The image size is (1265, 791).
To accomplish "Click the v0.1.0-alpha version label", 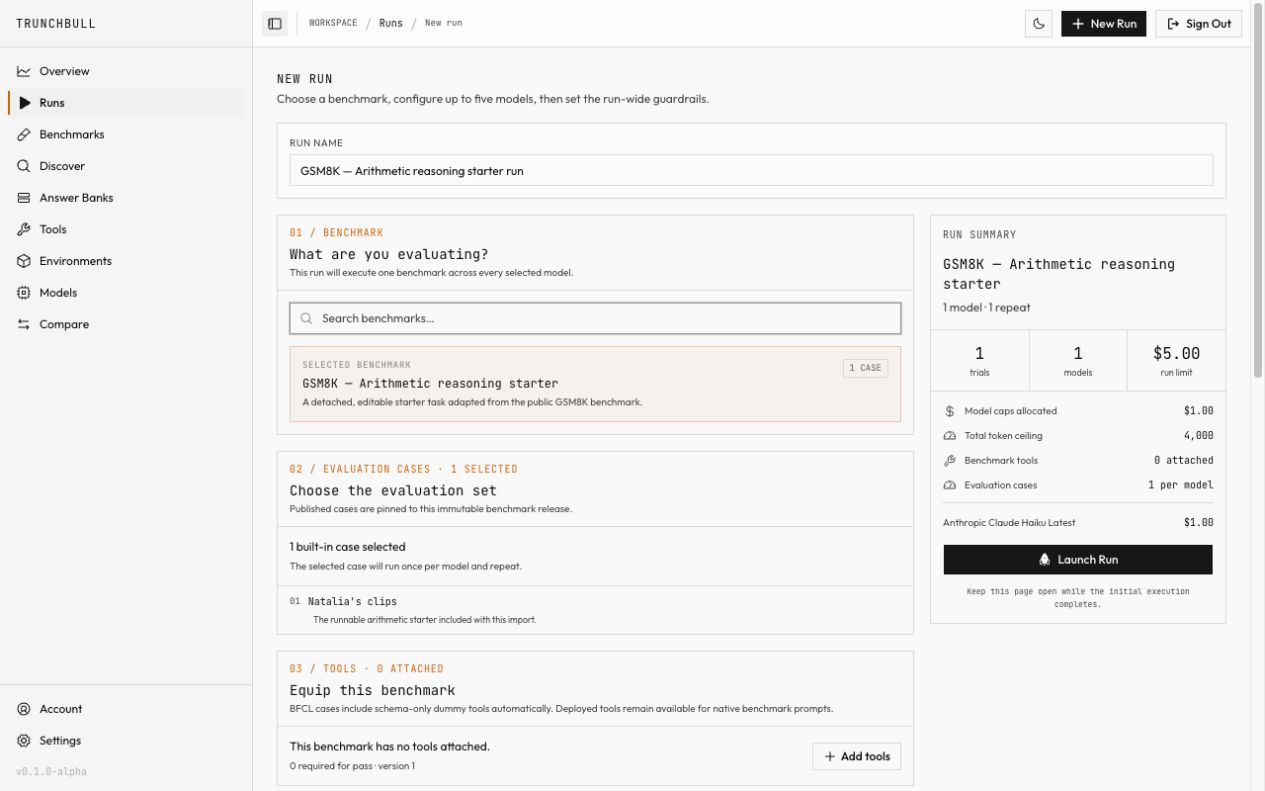I will (x=51, y=772).
